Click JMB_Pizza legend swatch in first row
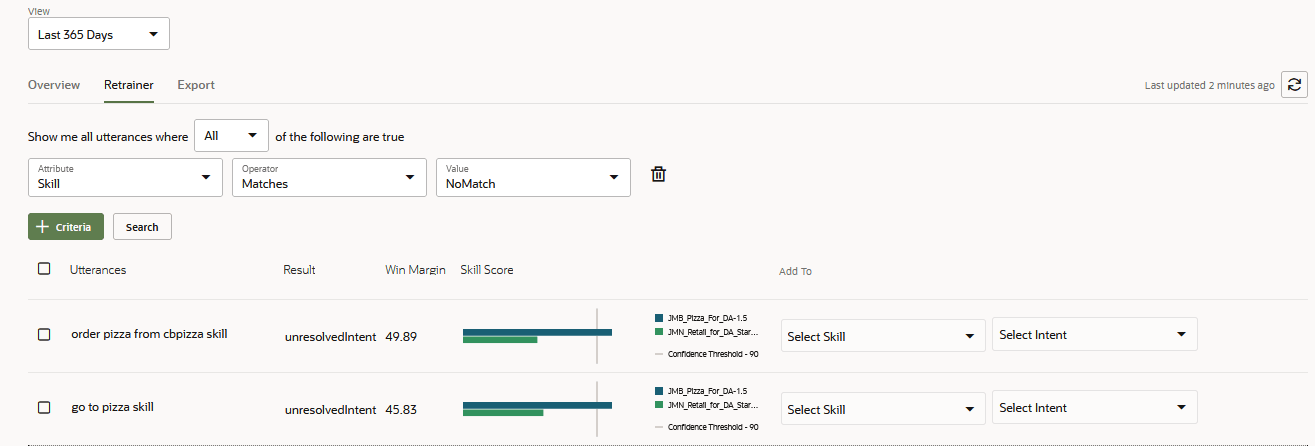 658,318
